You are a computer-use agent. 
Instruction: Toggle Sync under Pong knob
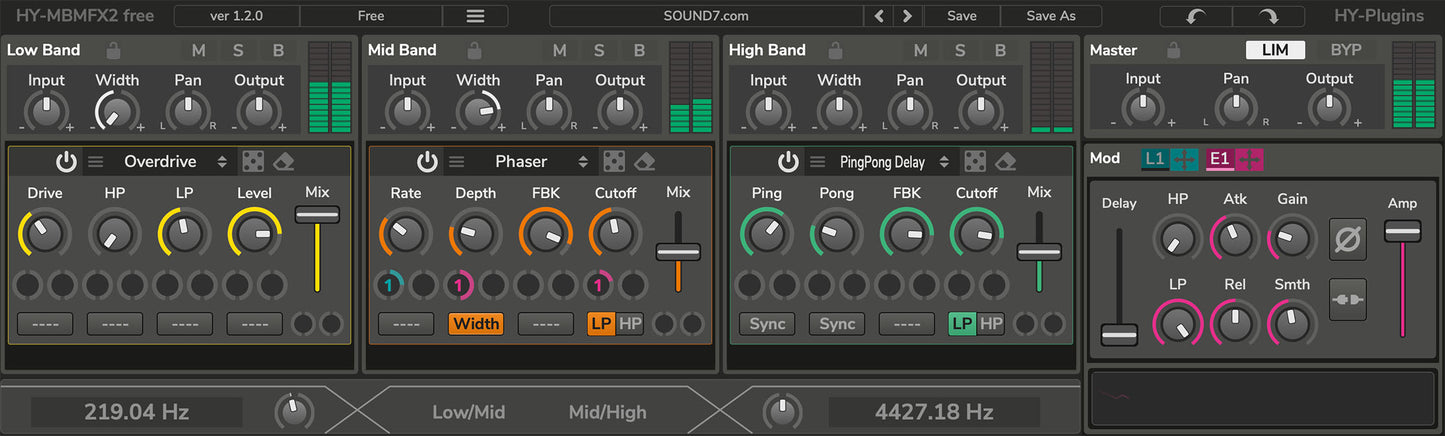pos(837,323)
